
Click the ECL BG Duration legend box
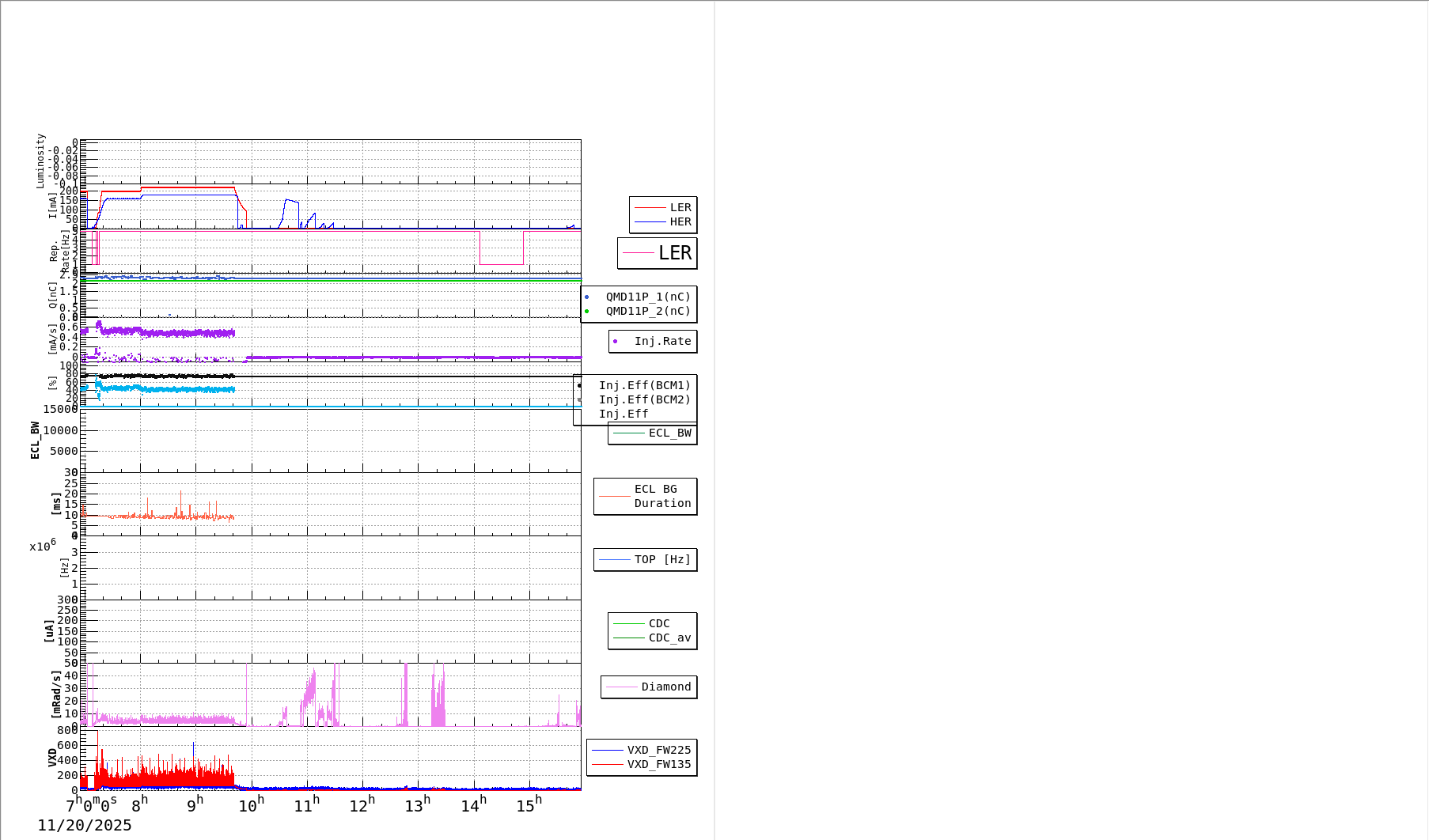[x=645, y=497]
